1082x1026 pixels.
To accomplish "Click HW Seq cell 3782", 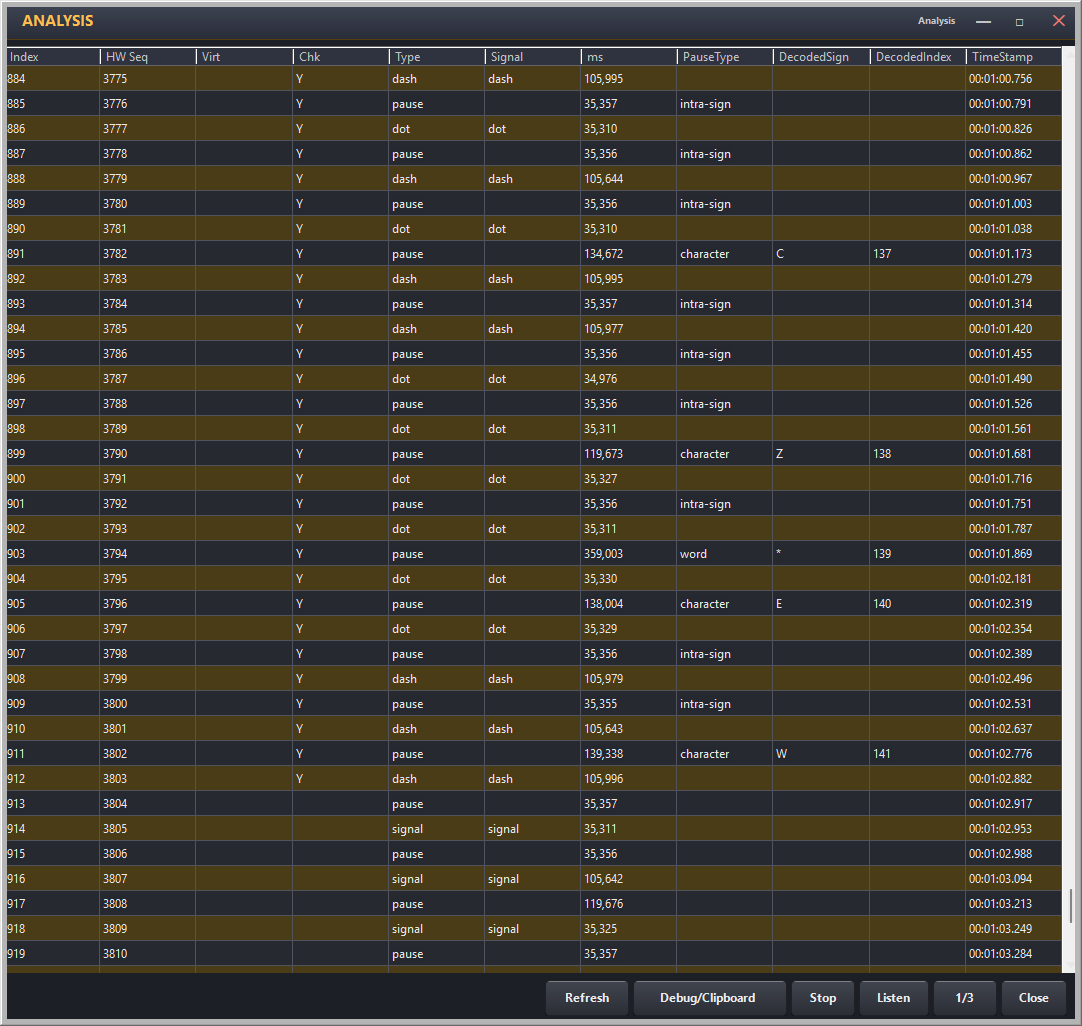I will coord(148,254).
